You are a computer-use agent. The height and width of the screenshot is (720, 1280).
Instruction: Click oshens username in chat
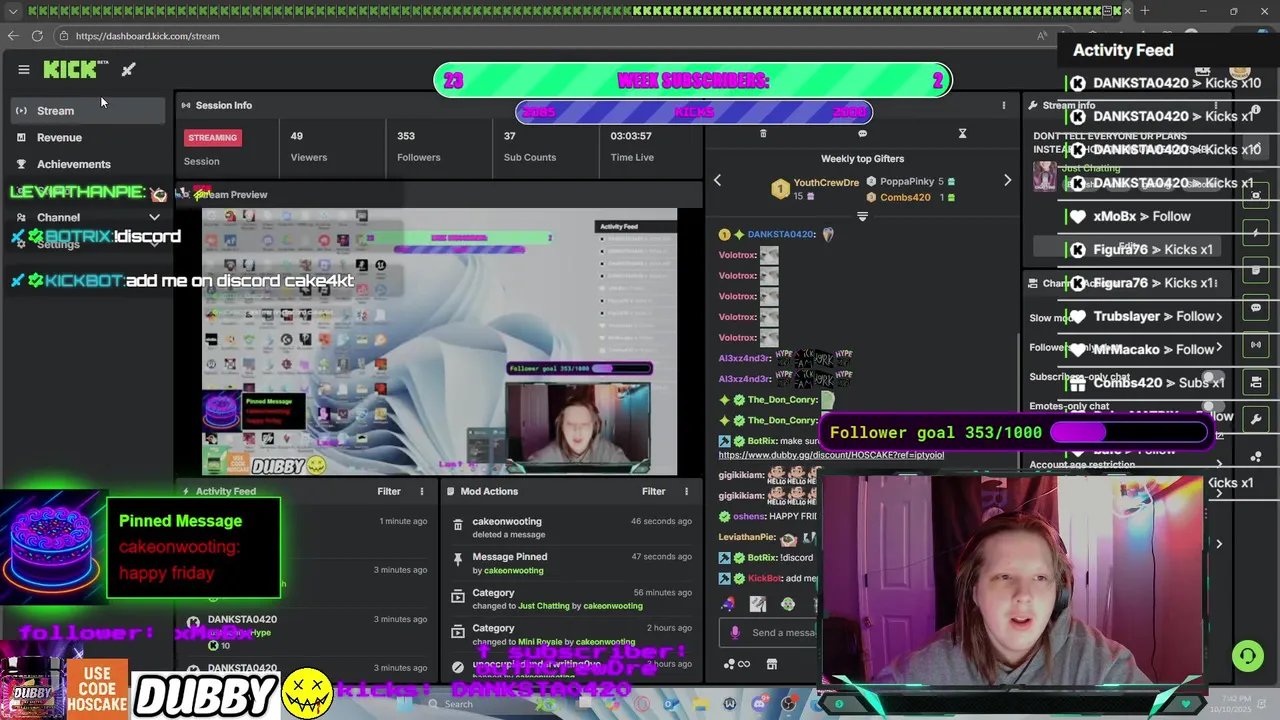[x=747, y=516]
